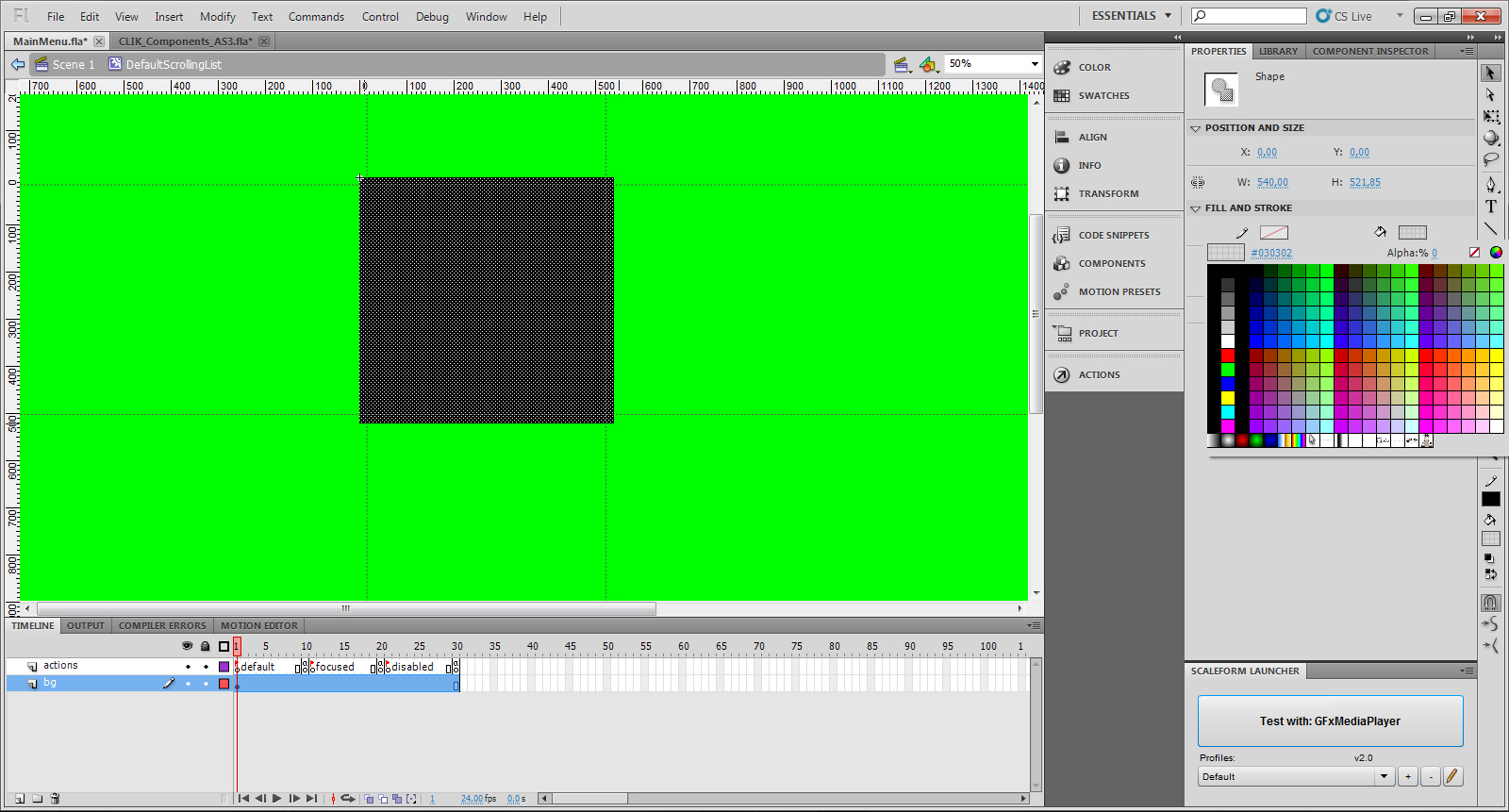Switch to the Library tab
Viewport: 1509px width, 812px height.
[x=1278, y=52]
